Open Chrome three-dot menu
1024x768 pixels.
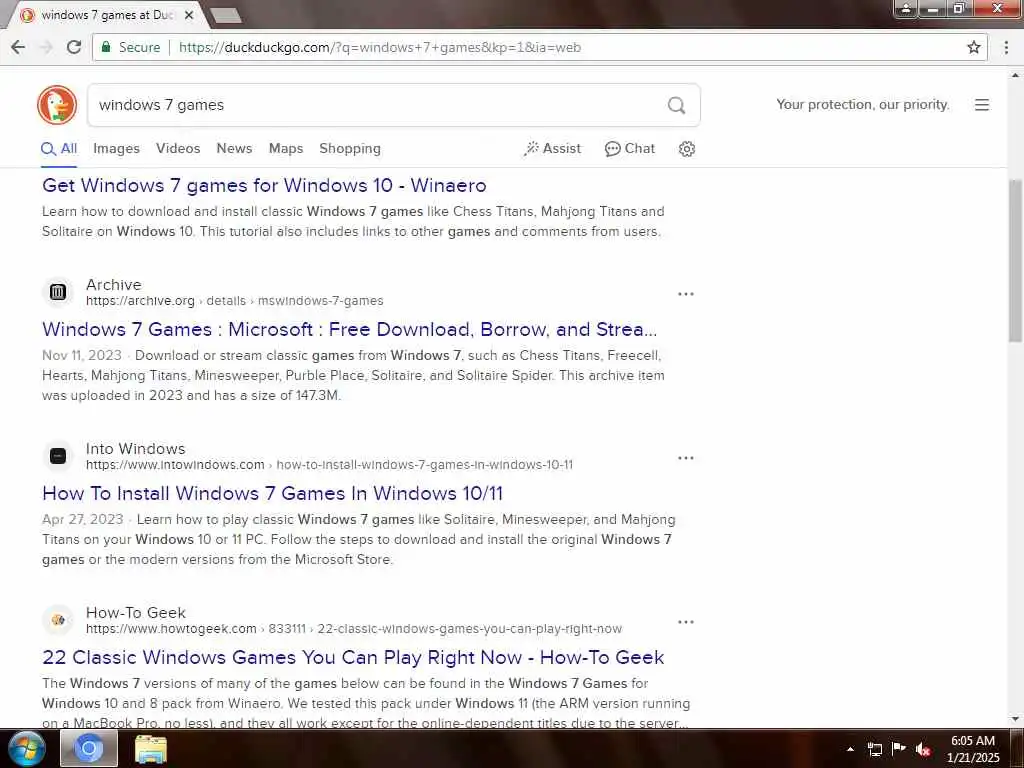1006,47
